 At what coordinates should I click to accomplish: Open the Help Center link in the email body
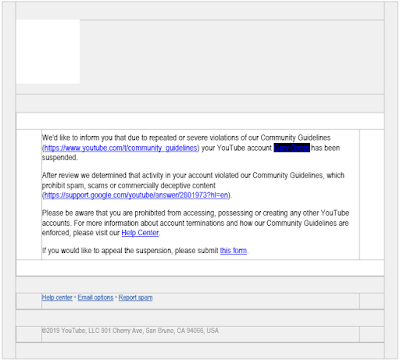140,233
